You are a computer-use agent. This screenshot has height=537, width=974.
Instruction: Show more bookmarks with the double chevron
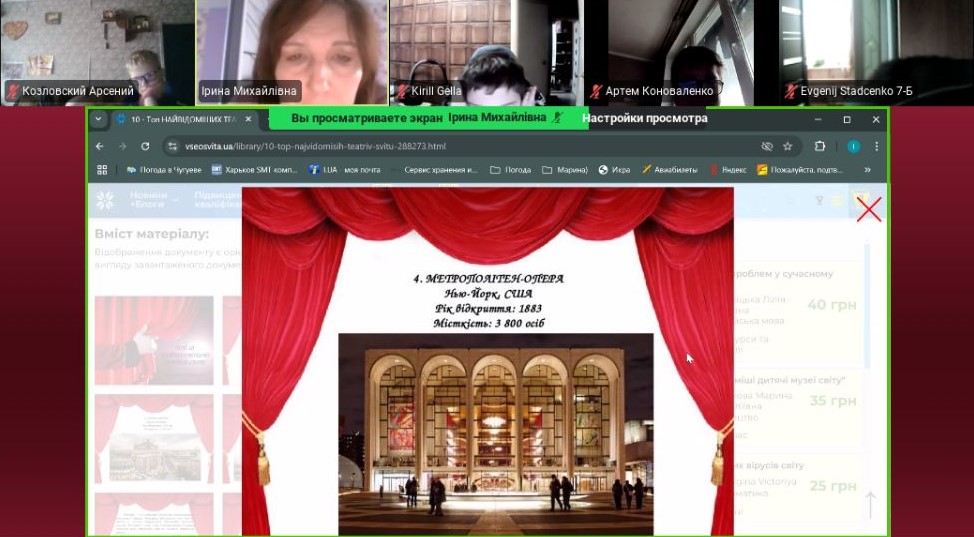(x=867, y=170)
